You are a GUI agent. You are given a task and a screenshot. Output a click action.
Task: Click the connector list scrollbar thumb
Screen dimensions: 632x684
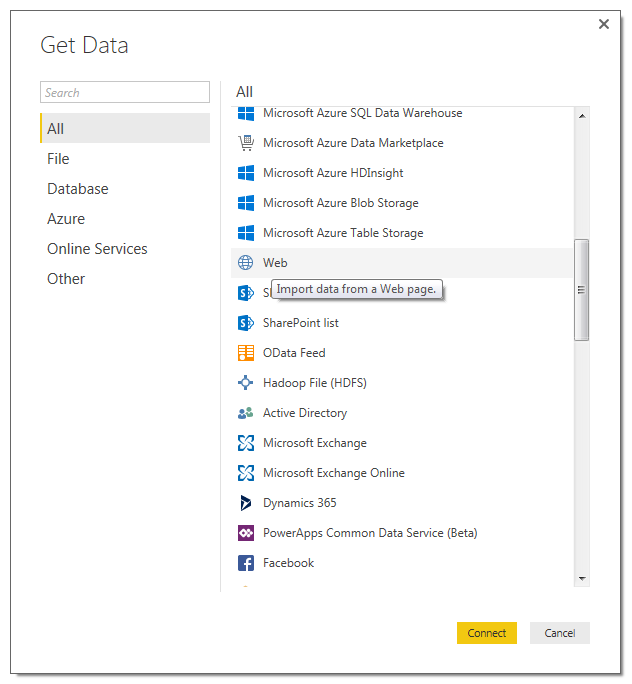point(581,290)
